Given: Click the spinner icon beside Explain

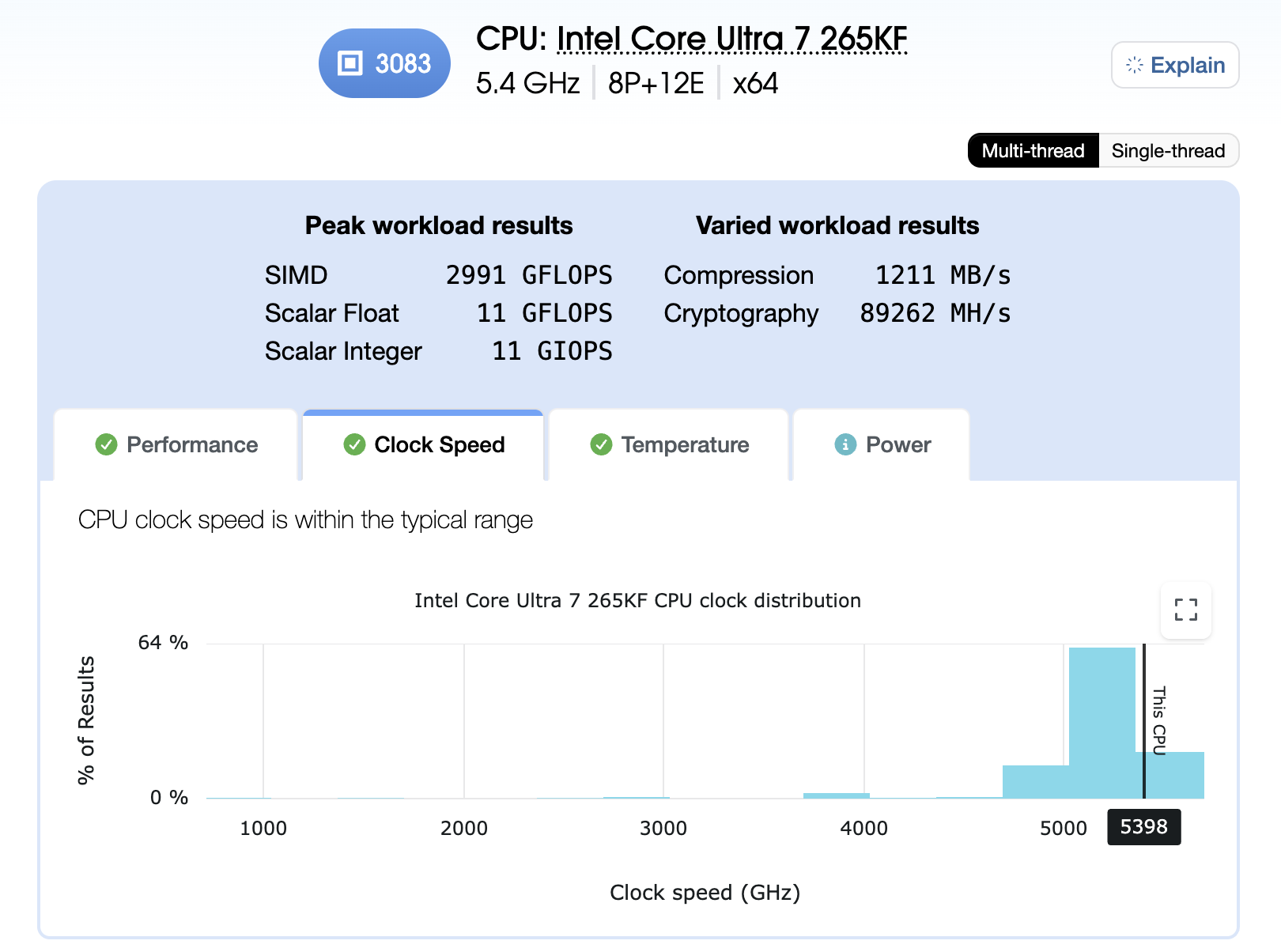Looking at the screenshot, I should click(x=1135, y=65).
